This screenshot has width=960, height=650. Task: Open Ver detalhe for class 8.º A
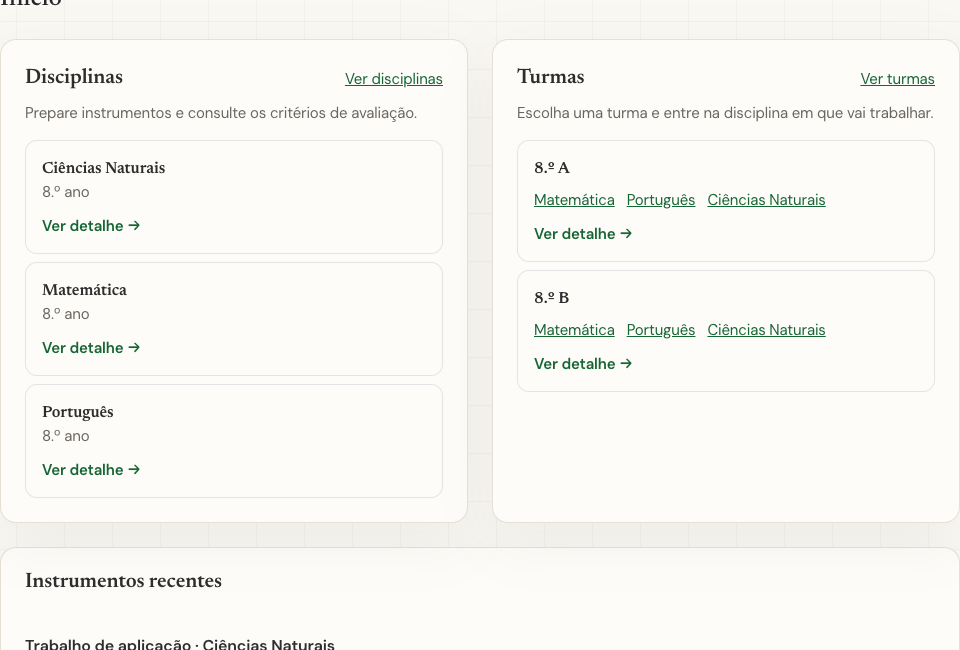(x=583, y=234)
